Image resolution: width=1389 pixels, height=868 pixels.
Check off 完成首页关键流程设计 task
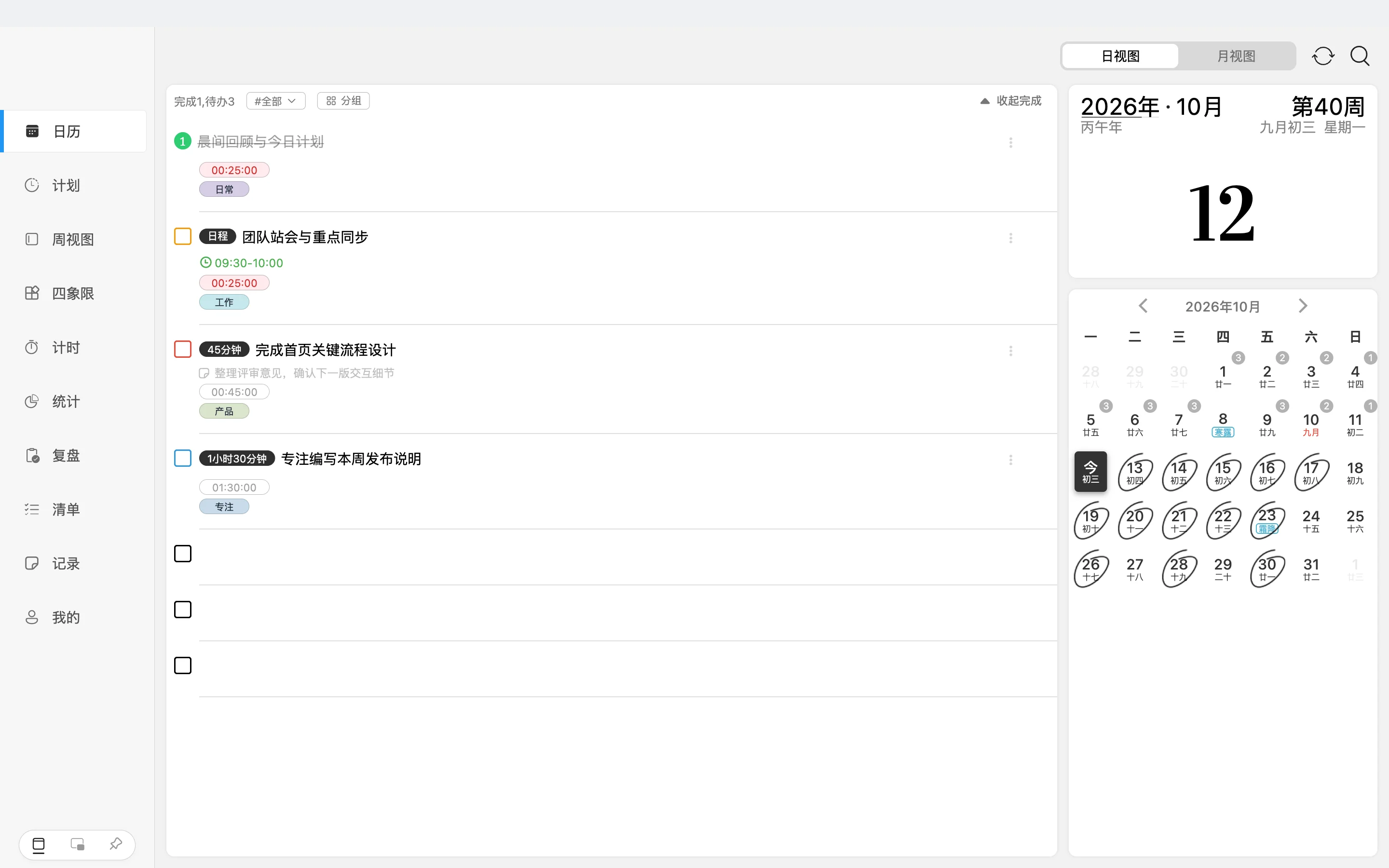(182, 349)
